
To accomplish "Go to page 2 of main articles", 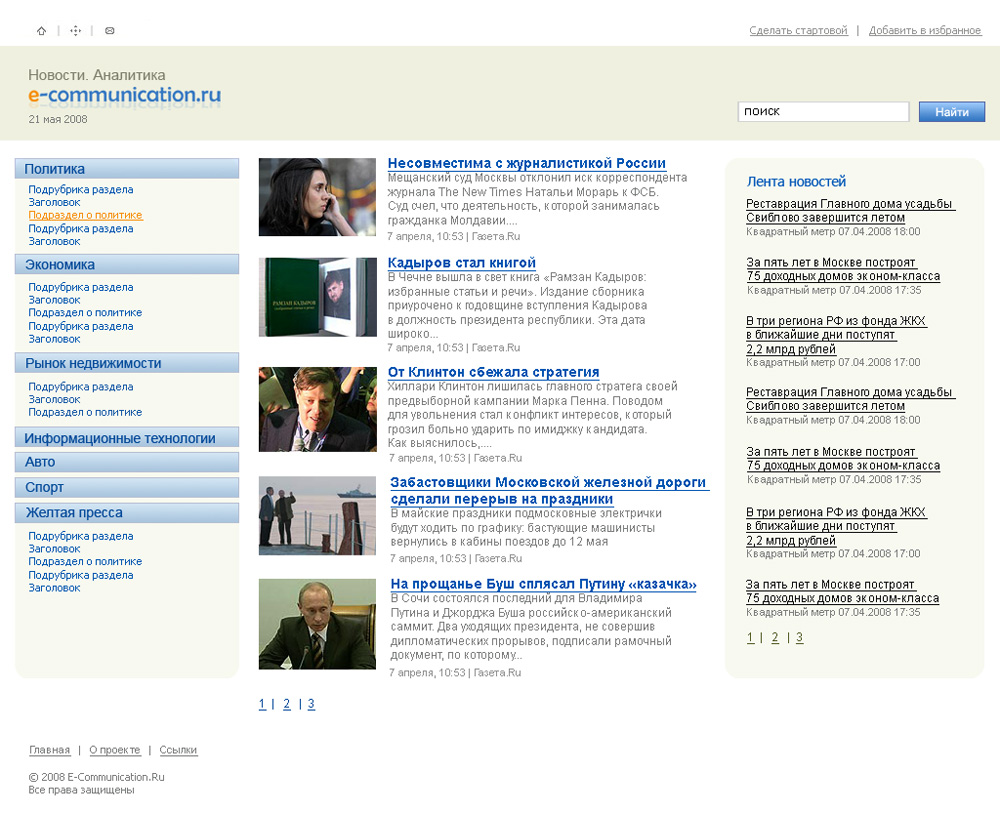I will click(x=286, y=704).
